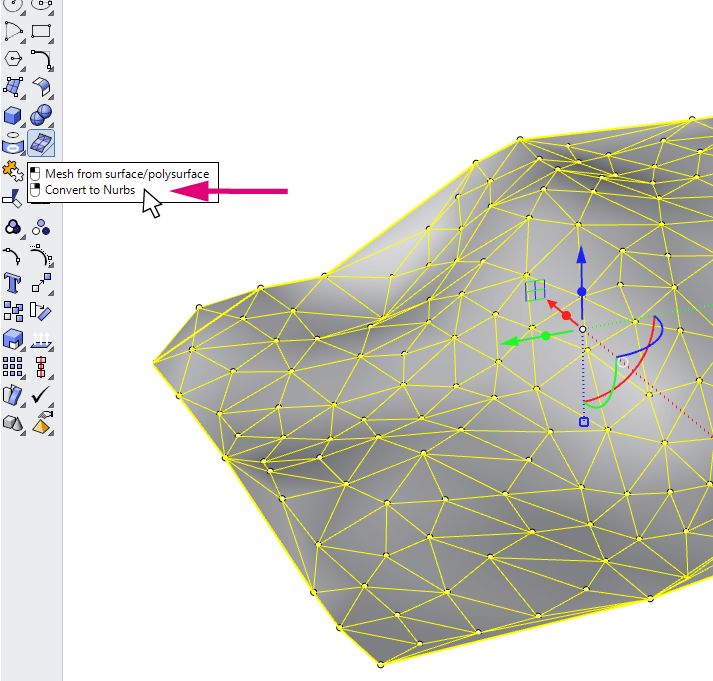713x681 pixels.
Task: Select the Align objects tool
Action: point(41,367)
